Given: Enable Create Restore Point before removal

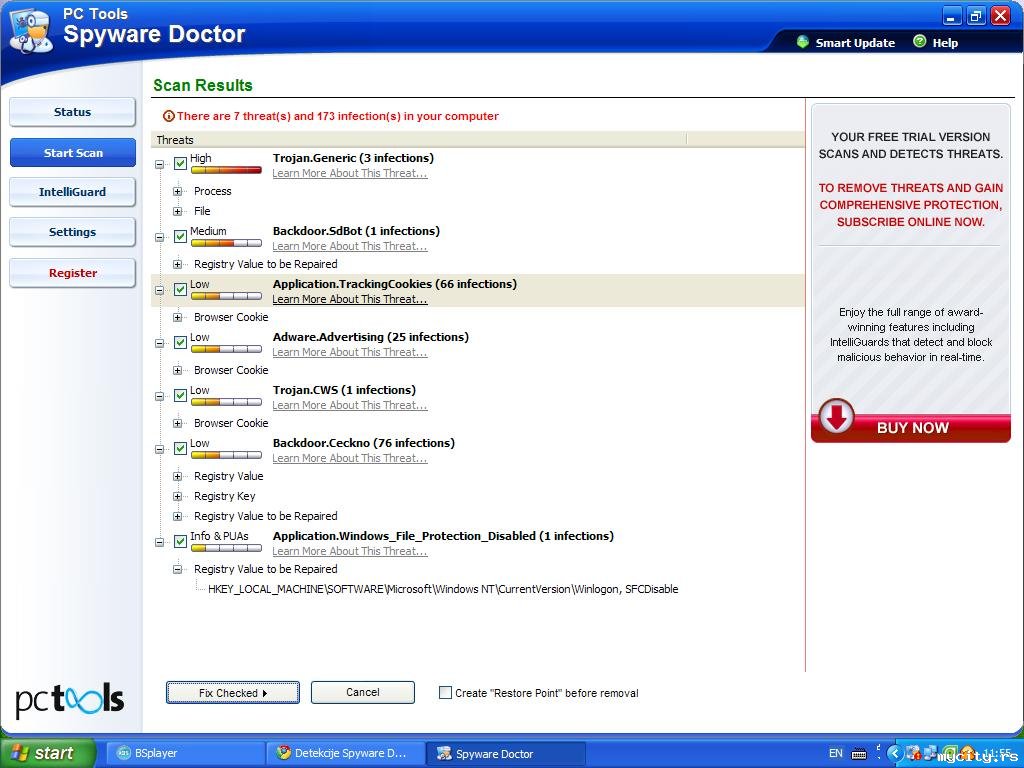Looking at the screenshot, I should click(445, 693).
